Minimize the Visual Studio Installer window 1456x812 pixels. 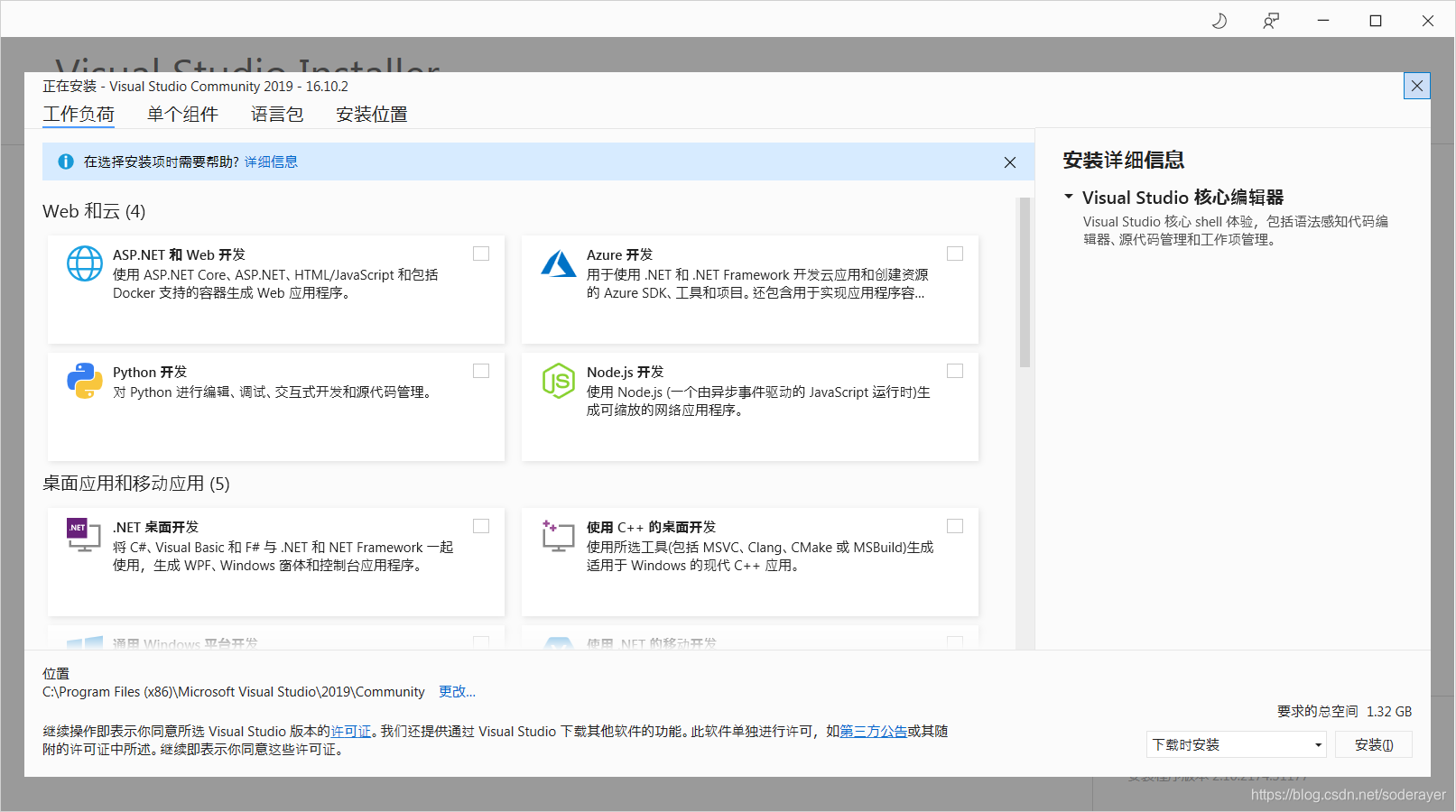tap(1323, 20)
